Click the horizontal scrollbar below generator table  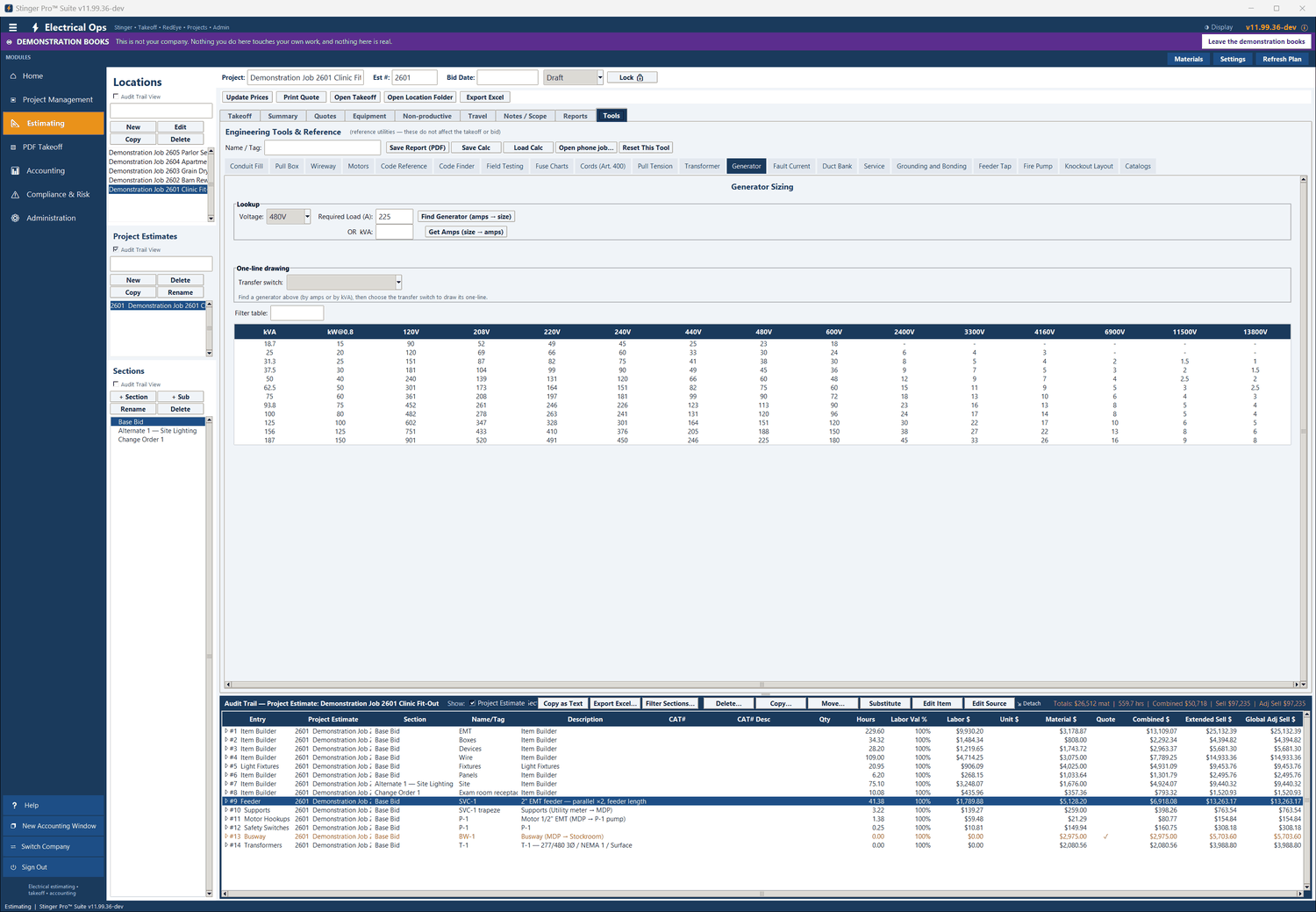click(x=761, y=685)
